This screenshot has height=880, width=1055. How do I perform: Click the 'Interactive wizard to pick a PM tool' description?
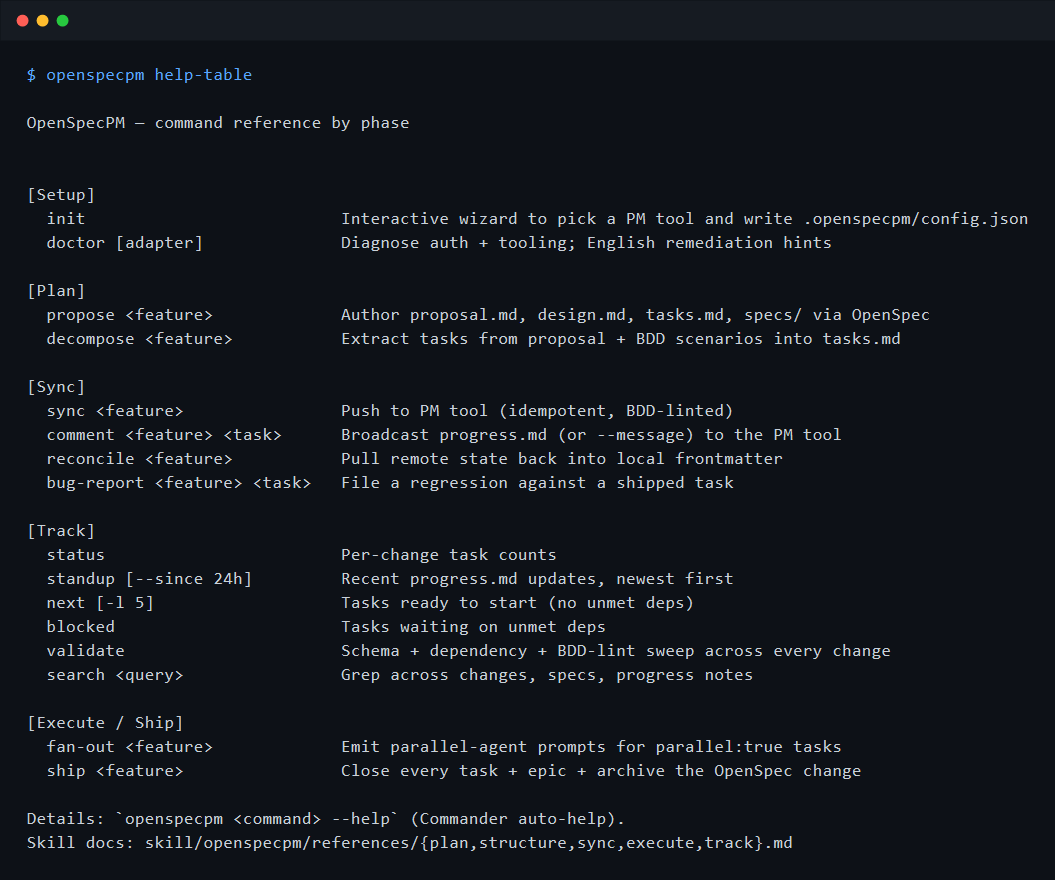tap(684, 219)
